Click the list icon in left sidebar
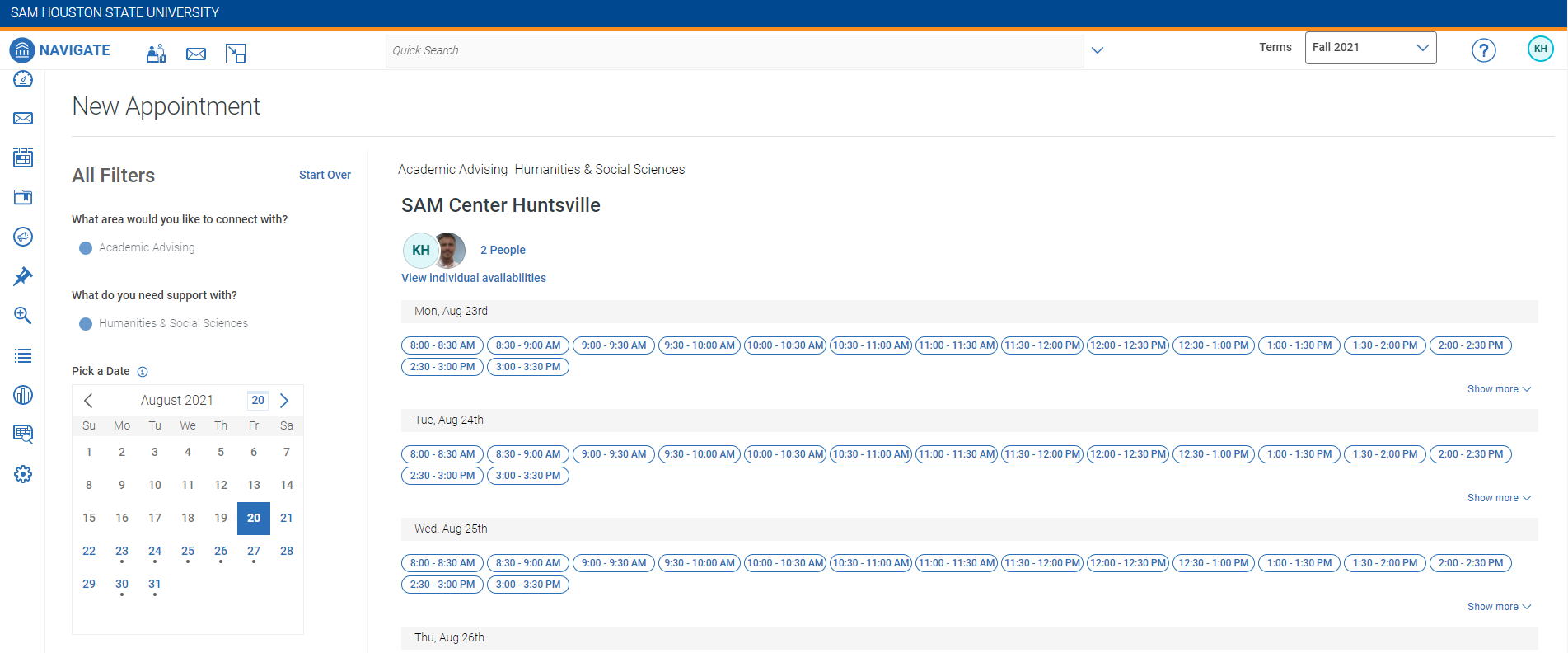This screenshot has height=653, width=1568. click(x=23, y=355)
